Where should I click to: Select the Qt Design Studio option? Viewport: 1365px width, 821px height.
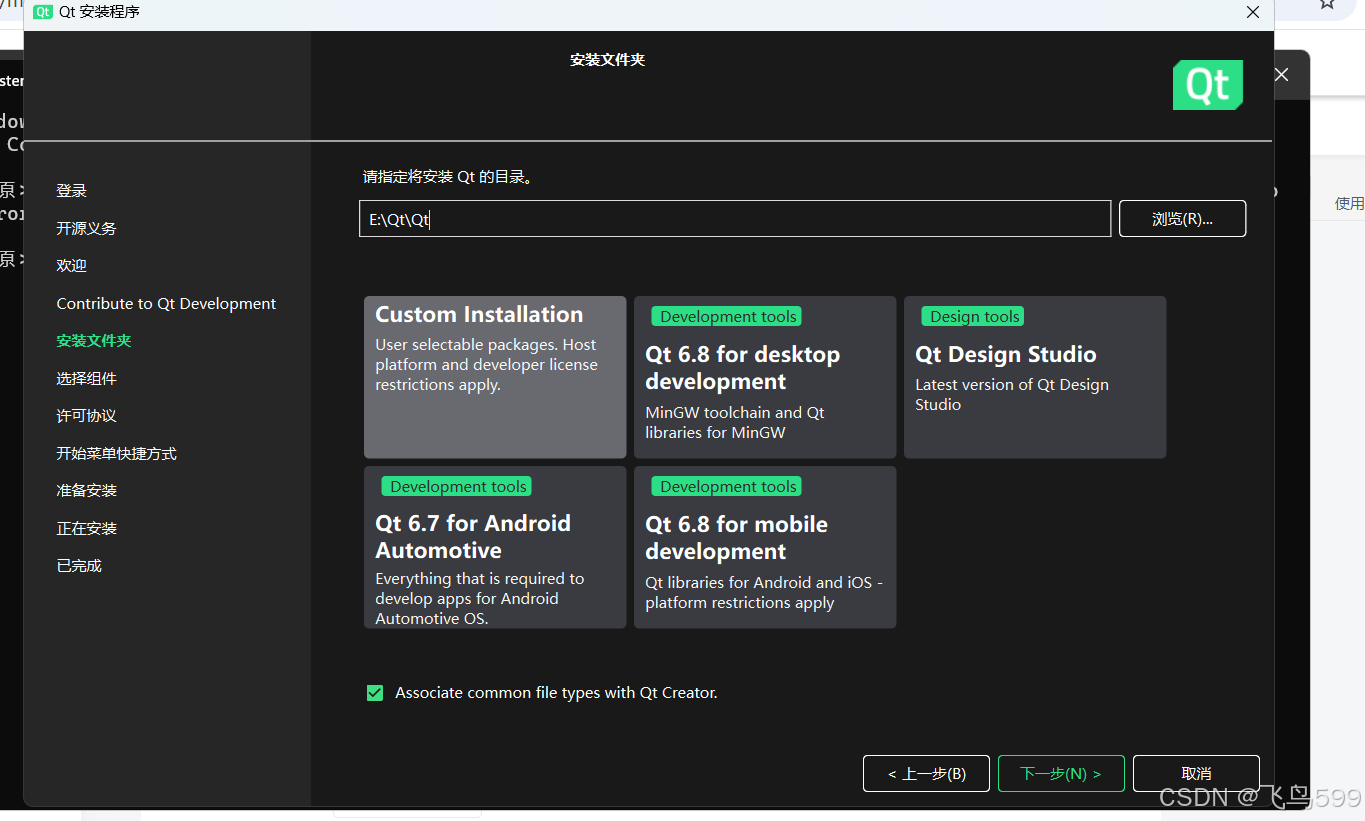1035,377
